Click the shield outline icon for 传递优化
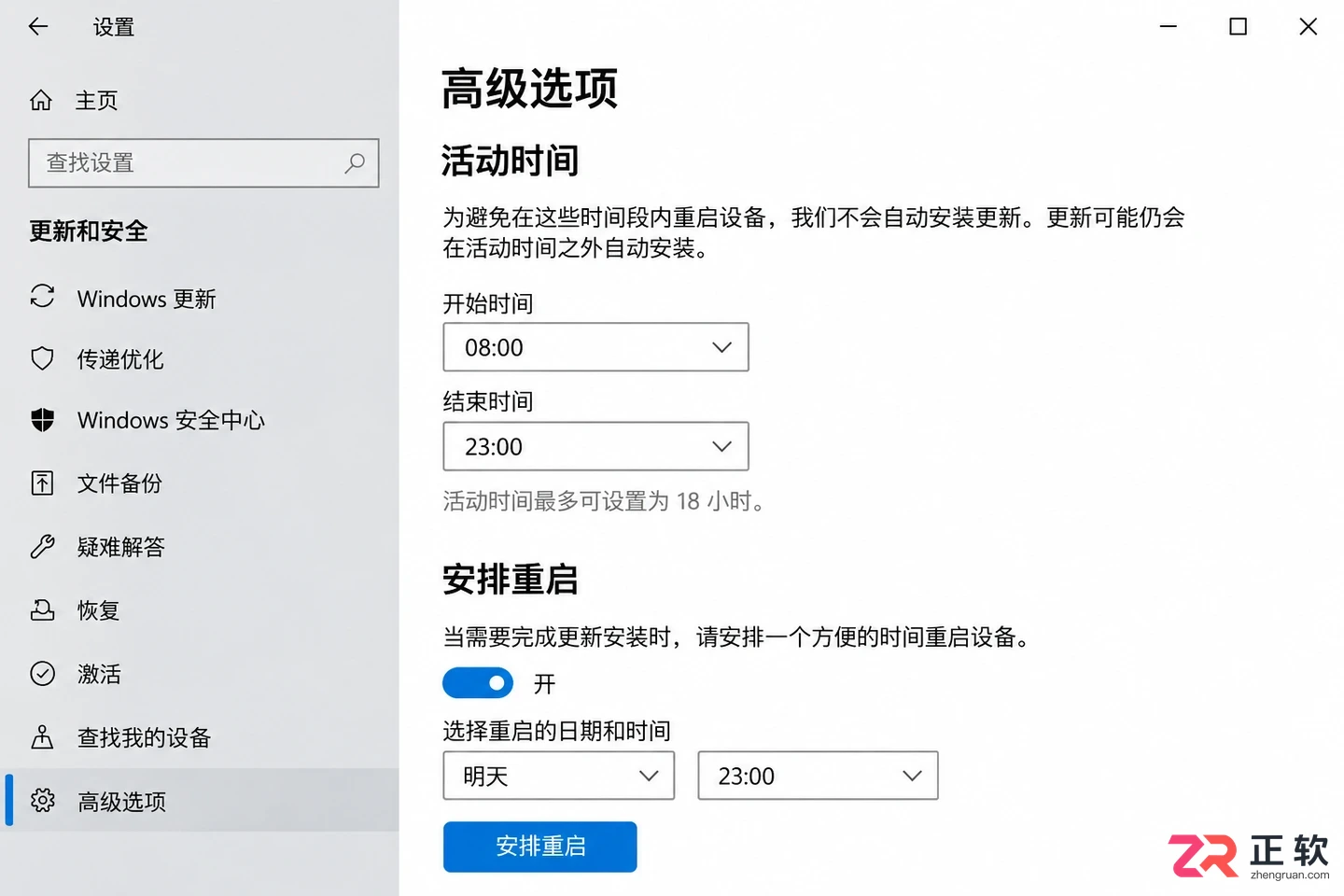Screen dimensions: 1344x896 42,358
